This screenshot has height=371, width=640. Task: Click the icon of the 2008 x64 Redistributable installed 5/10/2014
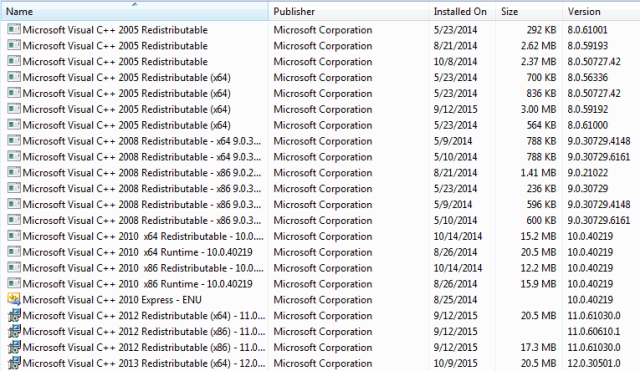point(14,157)
